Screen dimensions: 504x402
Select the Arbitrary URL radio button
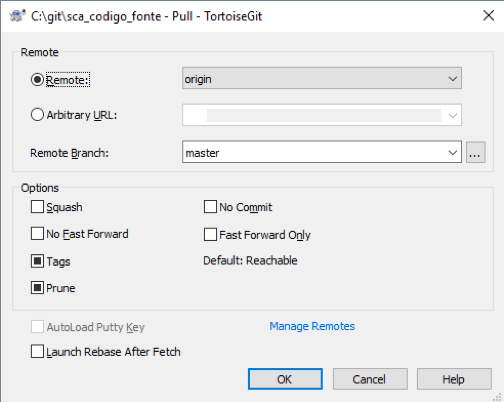point(37,115)
